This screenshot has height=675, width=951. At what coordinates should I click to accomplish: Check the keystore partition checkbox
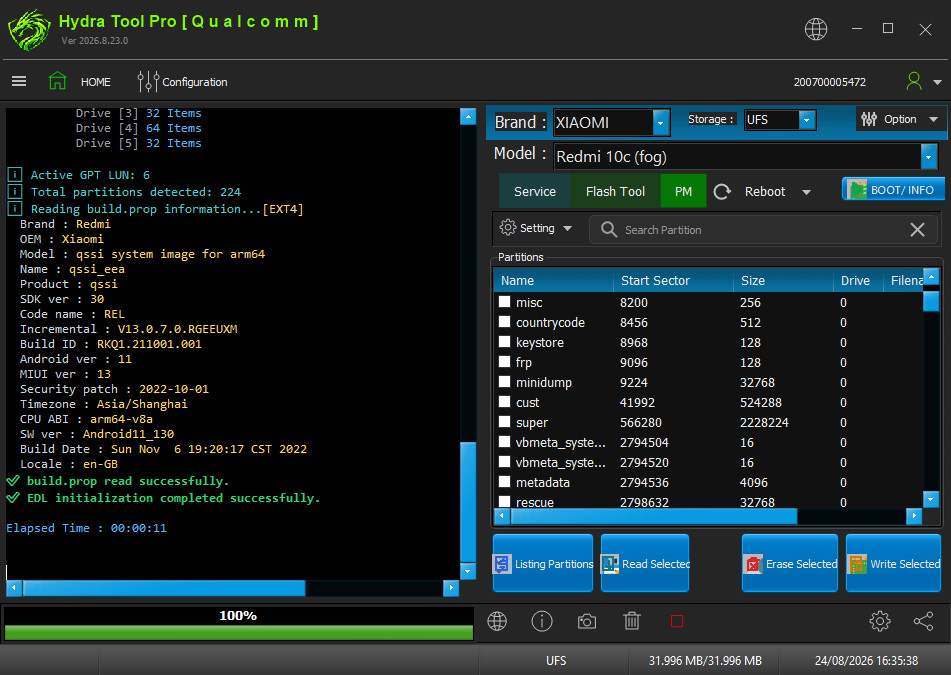click(505, 341)
